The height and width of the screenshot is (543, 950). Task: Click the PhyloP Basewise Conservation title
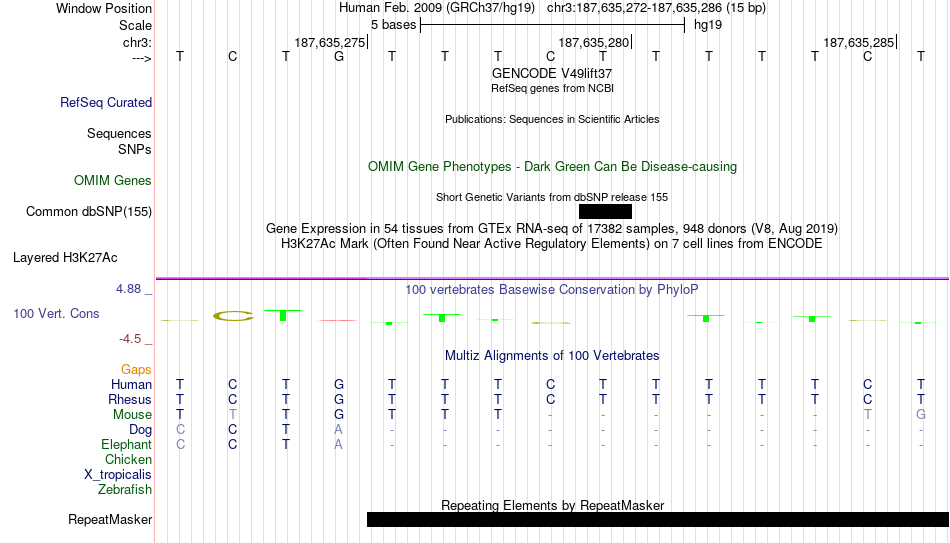[x=552, y=290]
